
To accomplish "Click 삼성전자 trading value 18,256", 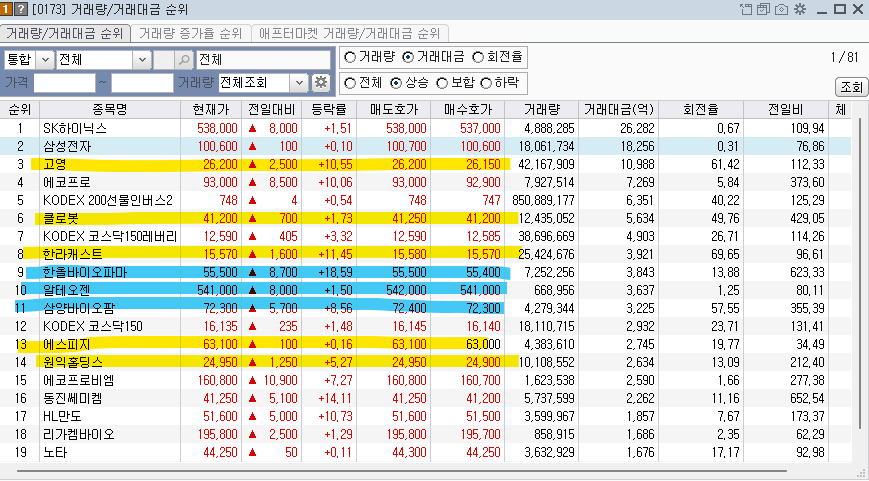I will 637,147.
